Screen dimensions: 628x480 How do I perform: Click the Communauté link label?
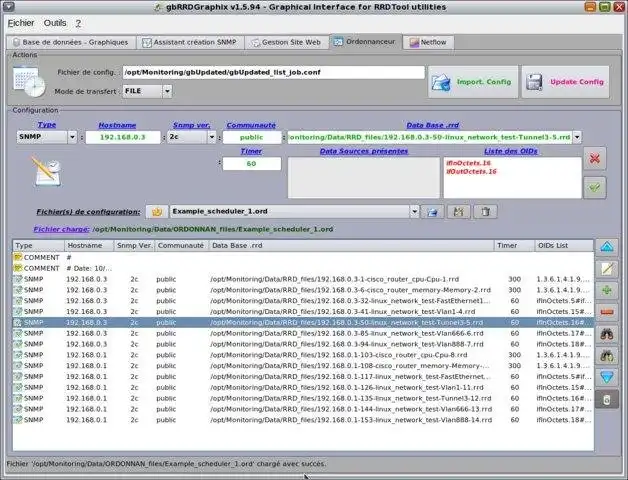pyautogui.click(x=251, y=125)
